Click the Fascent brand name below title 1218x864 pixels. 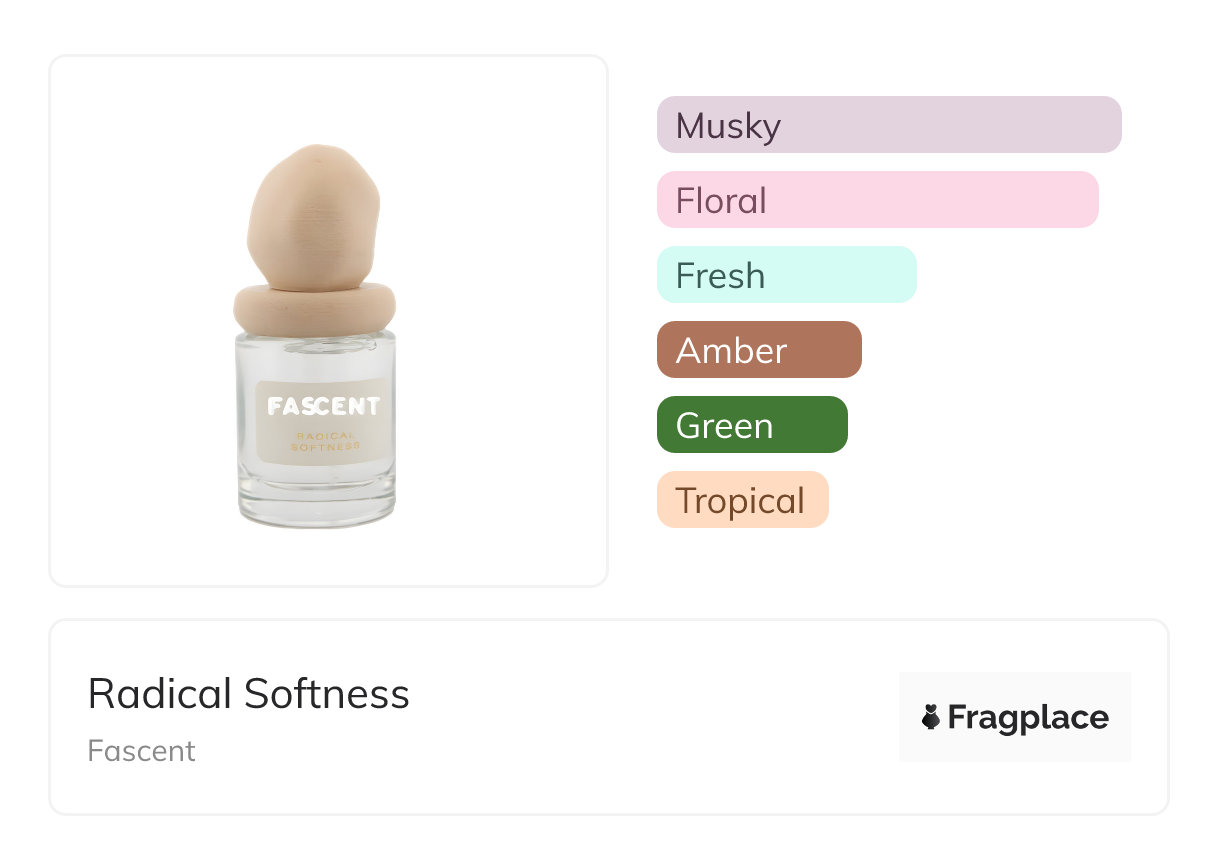[x=141, y=751]
